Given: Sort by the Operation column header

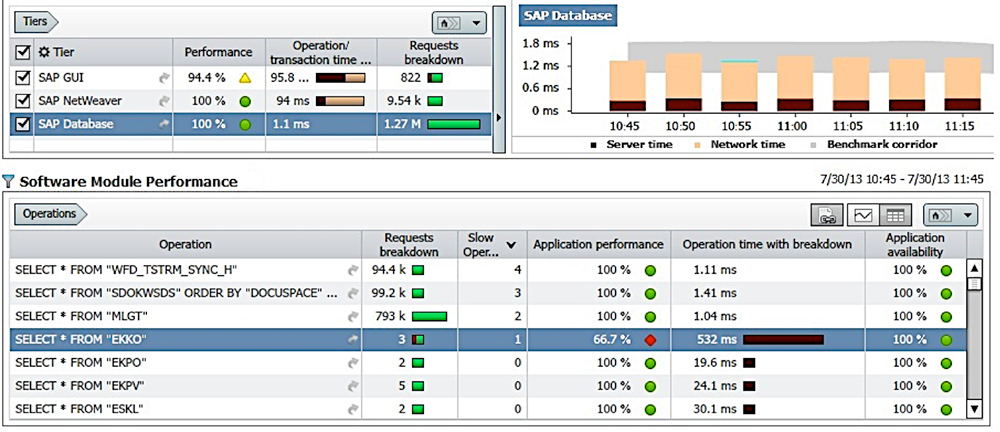Looking at the screenshot, I should [185, 244].
